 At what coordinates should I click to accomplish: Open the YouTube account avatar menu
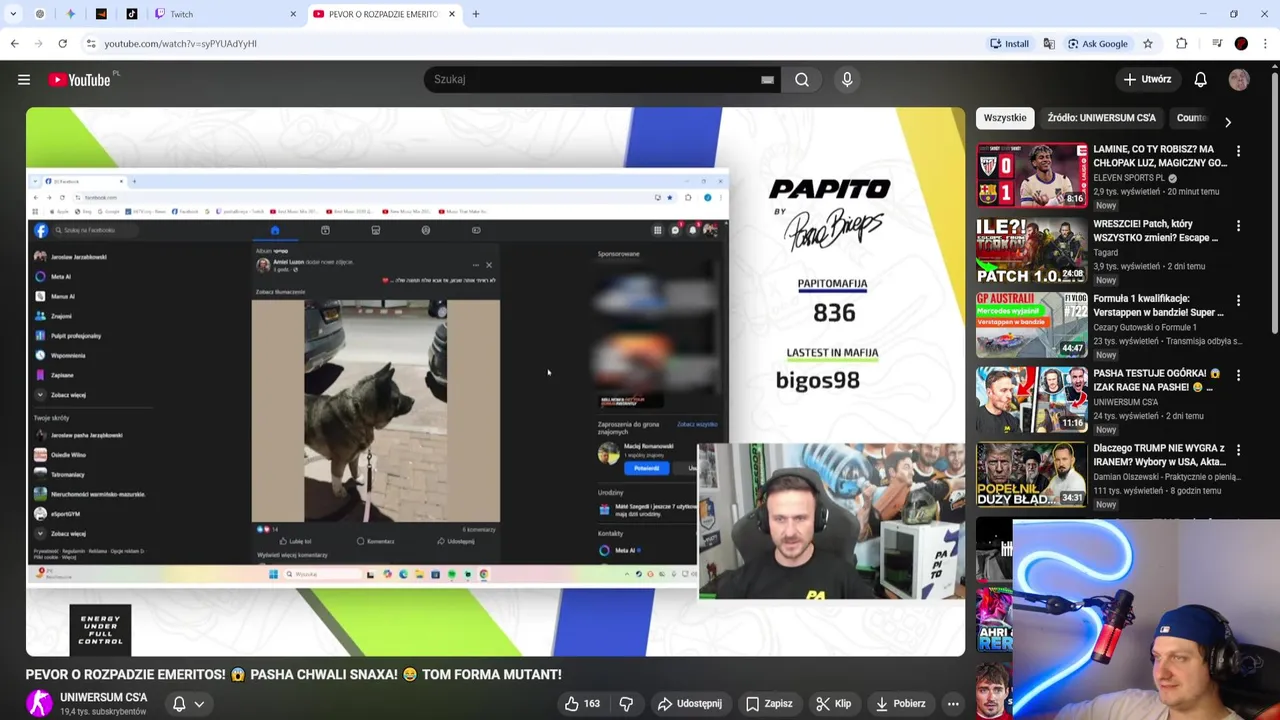(x=1239, y=80)
